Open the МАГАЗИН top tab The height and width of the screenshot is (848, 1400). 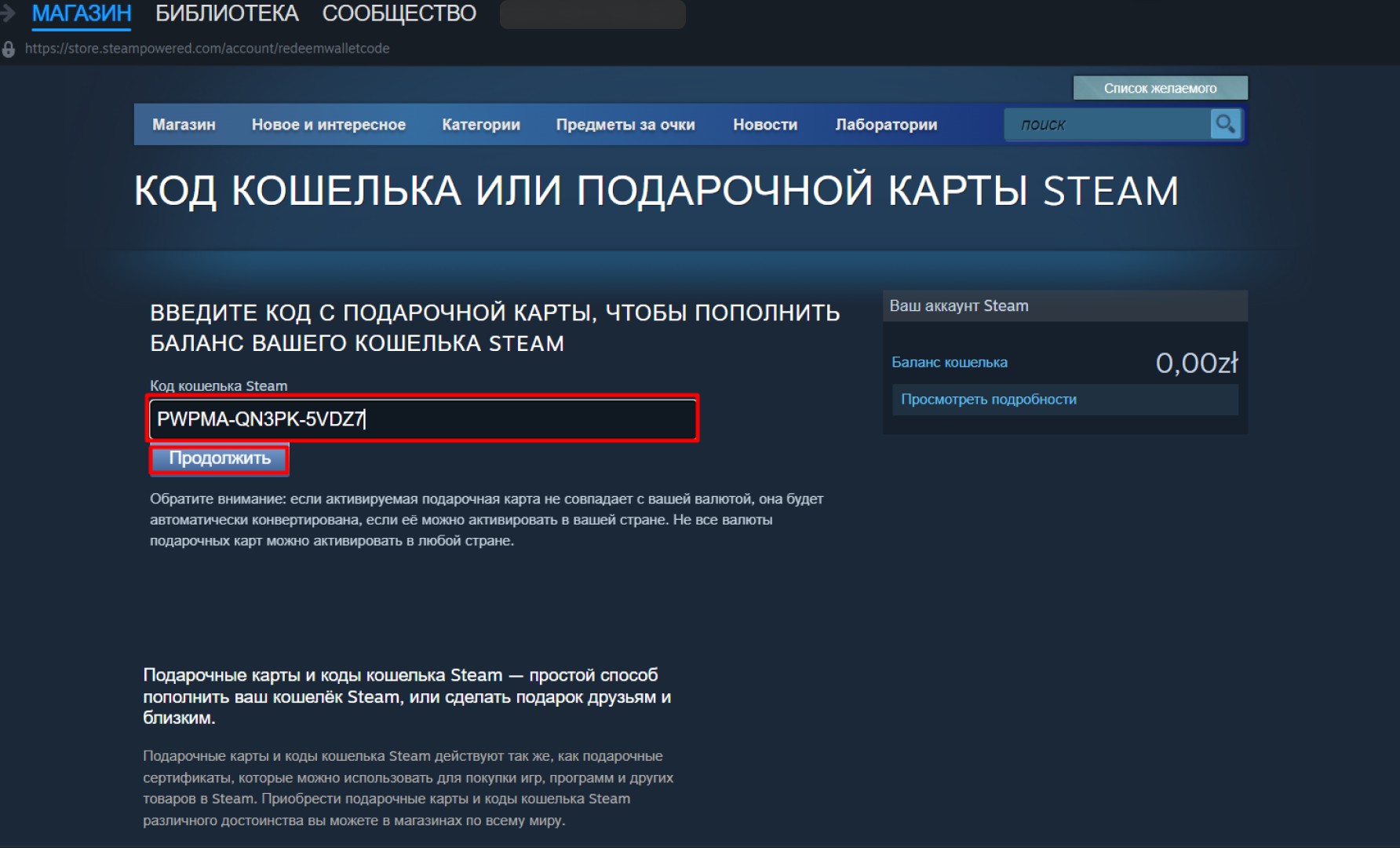82,13
